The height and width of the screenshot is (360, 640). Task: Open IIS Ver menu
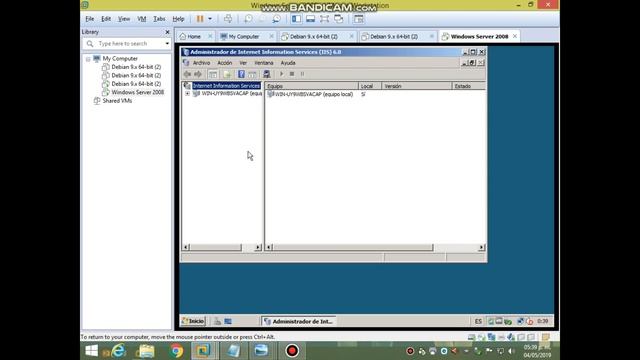243,63
